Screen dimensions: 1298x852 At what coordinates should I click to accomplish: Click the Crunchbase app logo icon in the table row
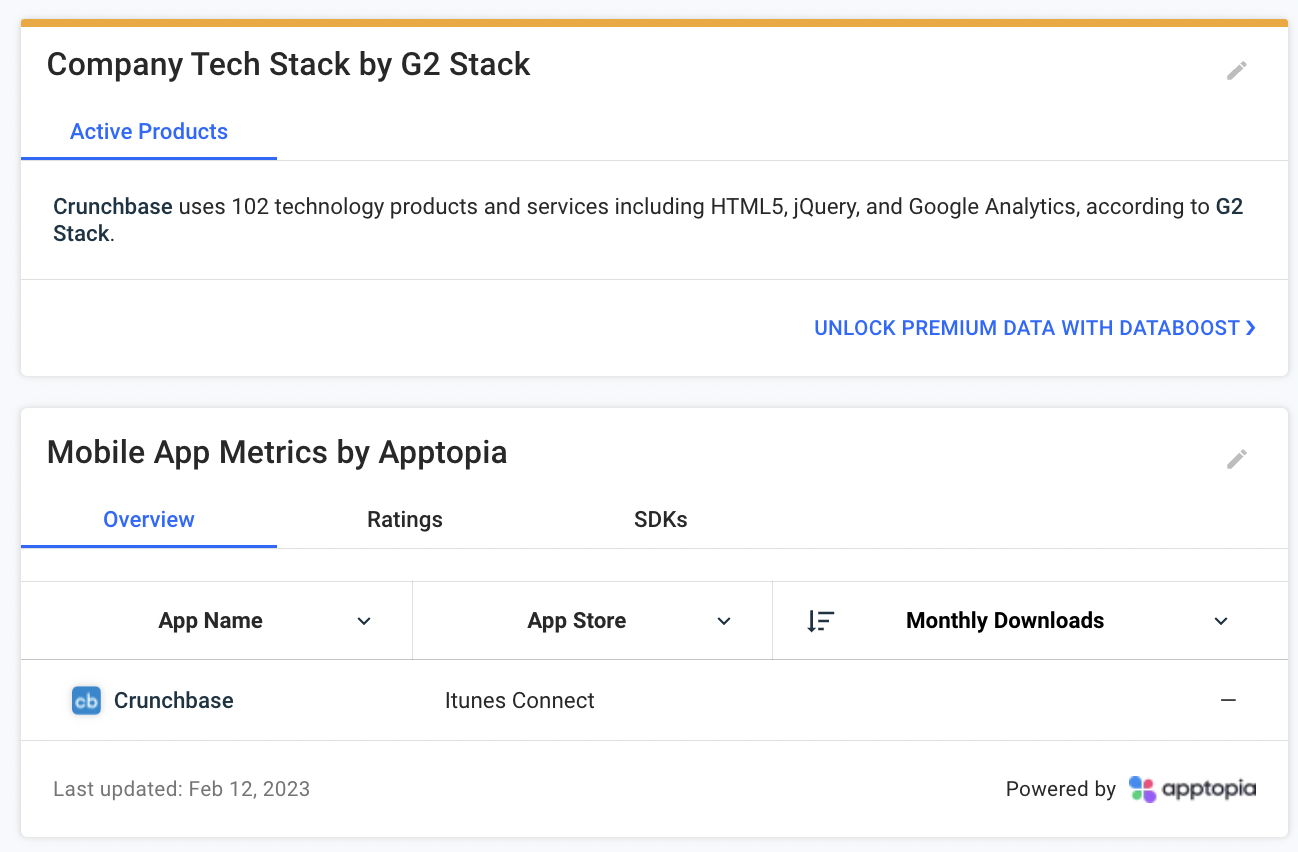(87, 701)
